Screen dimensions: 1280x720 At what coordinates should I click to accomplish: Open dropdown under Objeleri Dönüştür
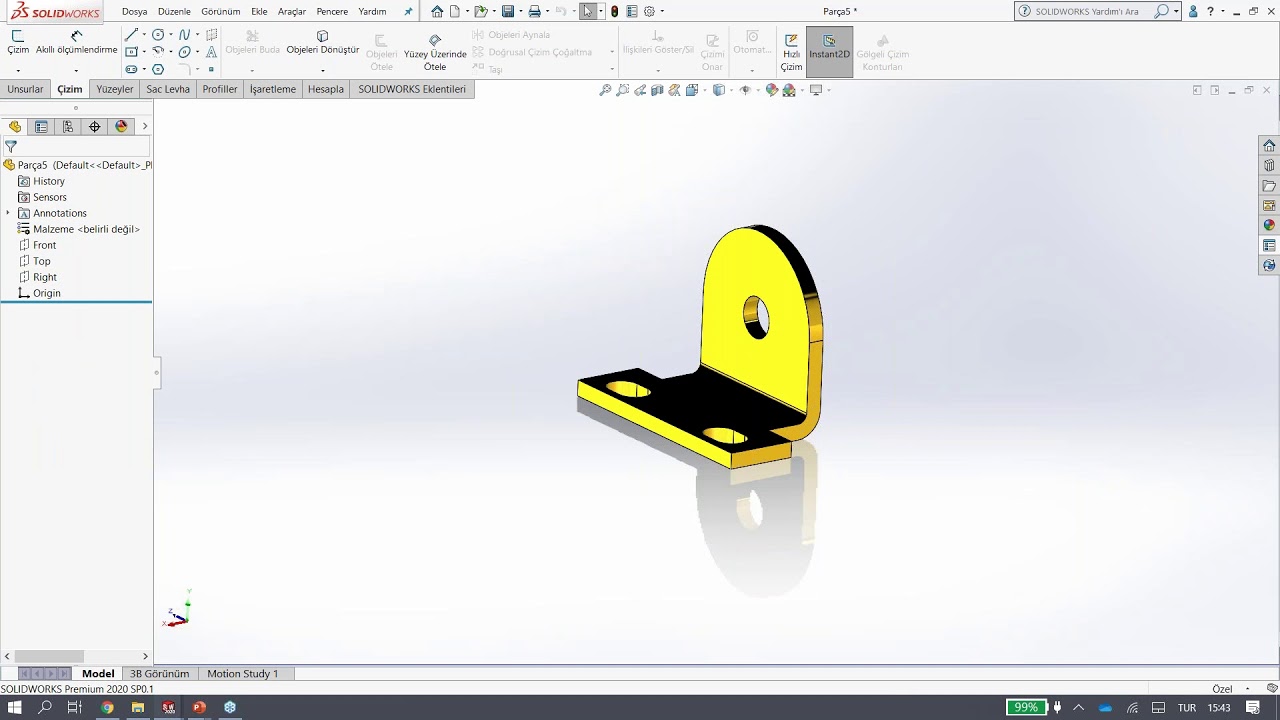[323, 71]
